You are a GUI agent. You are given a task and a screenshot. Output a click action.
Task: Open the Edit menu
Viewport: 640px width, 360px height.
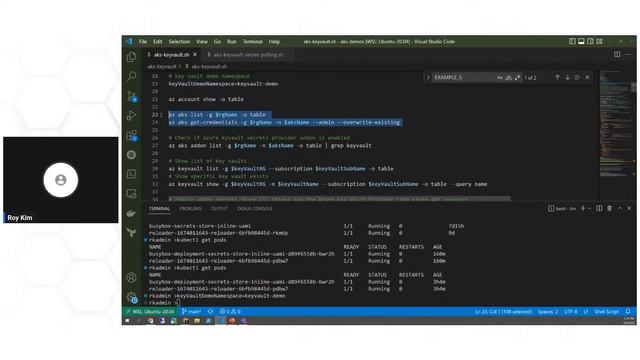click(x=158, y=41)
